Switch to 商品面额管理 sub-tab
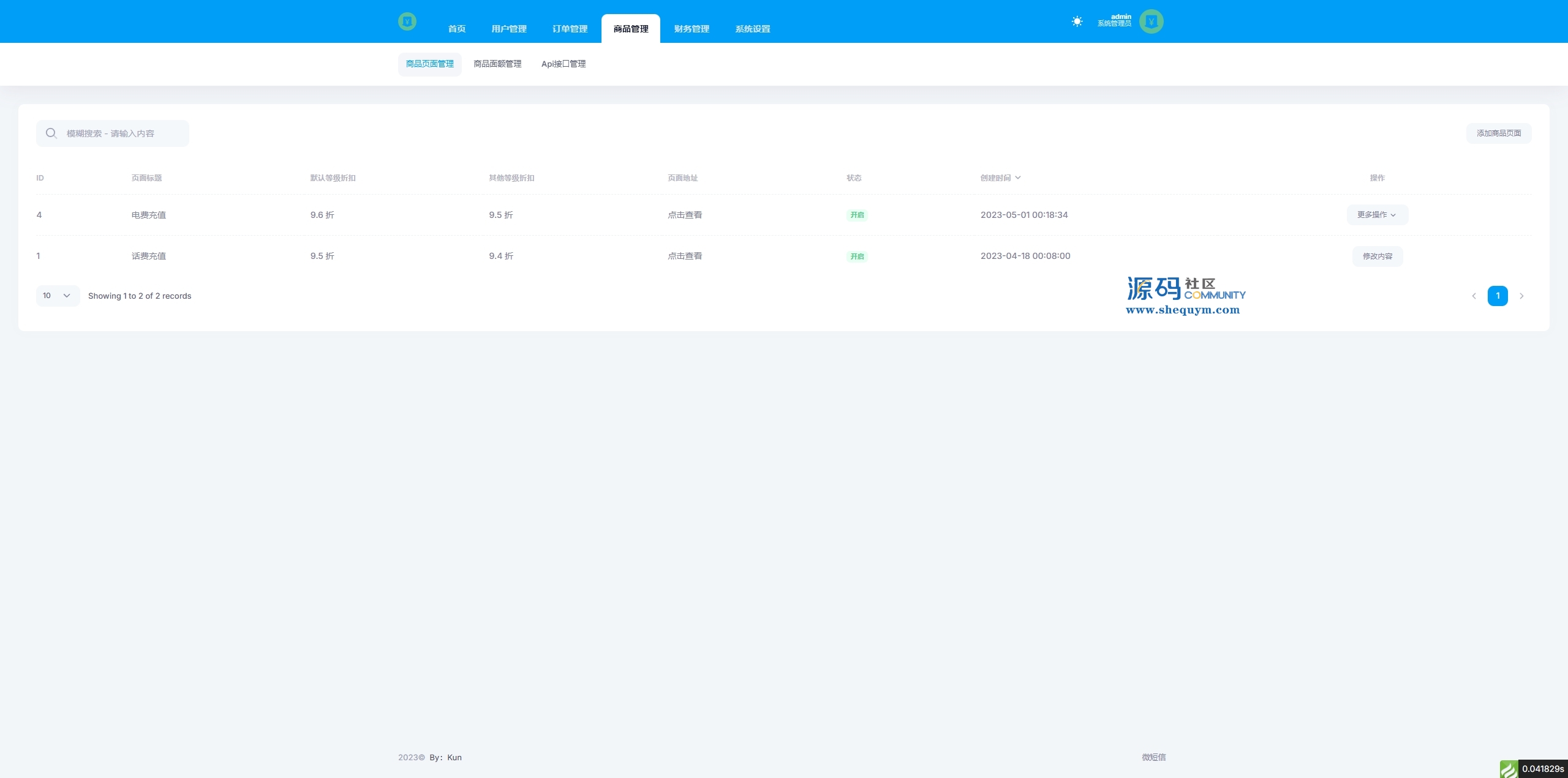 (x=497, y=64)
